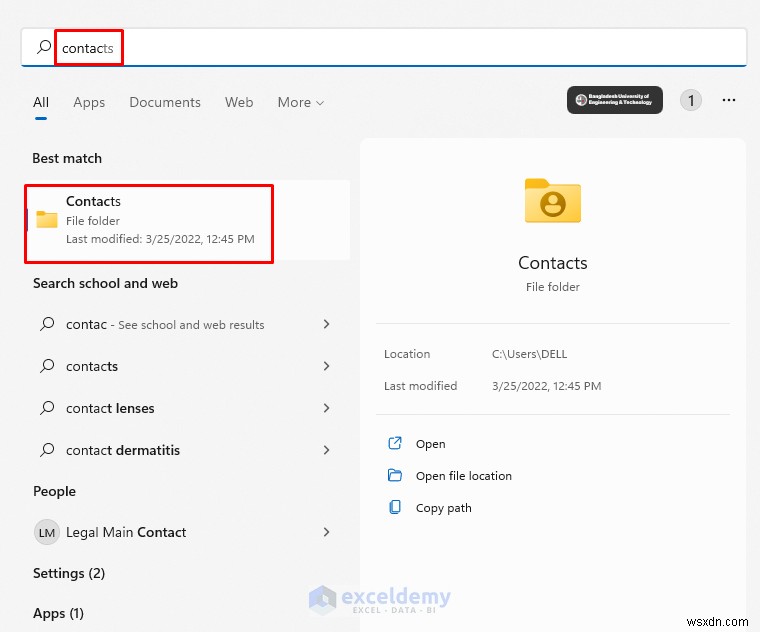760x632 pixels.
Task: Click the Copy path icon
Action: pyautogui.click(x=395, y=507)
